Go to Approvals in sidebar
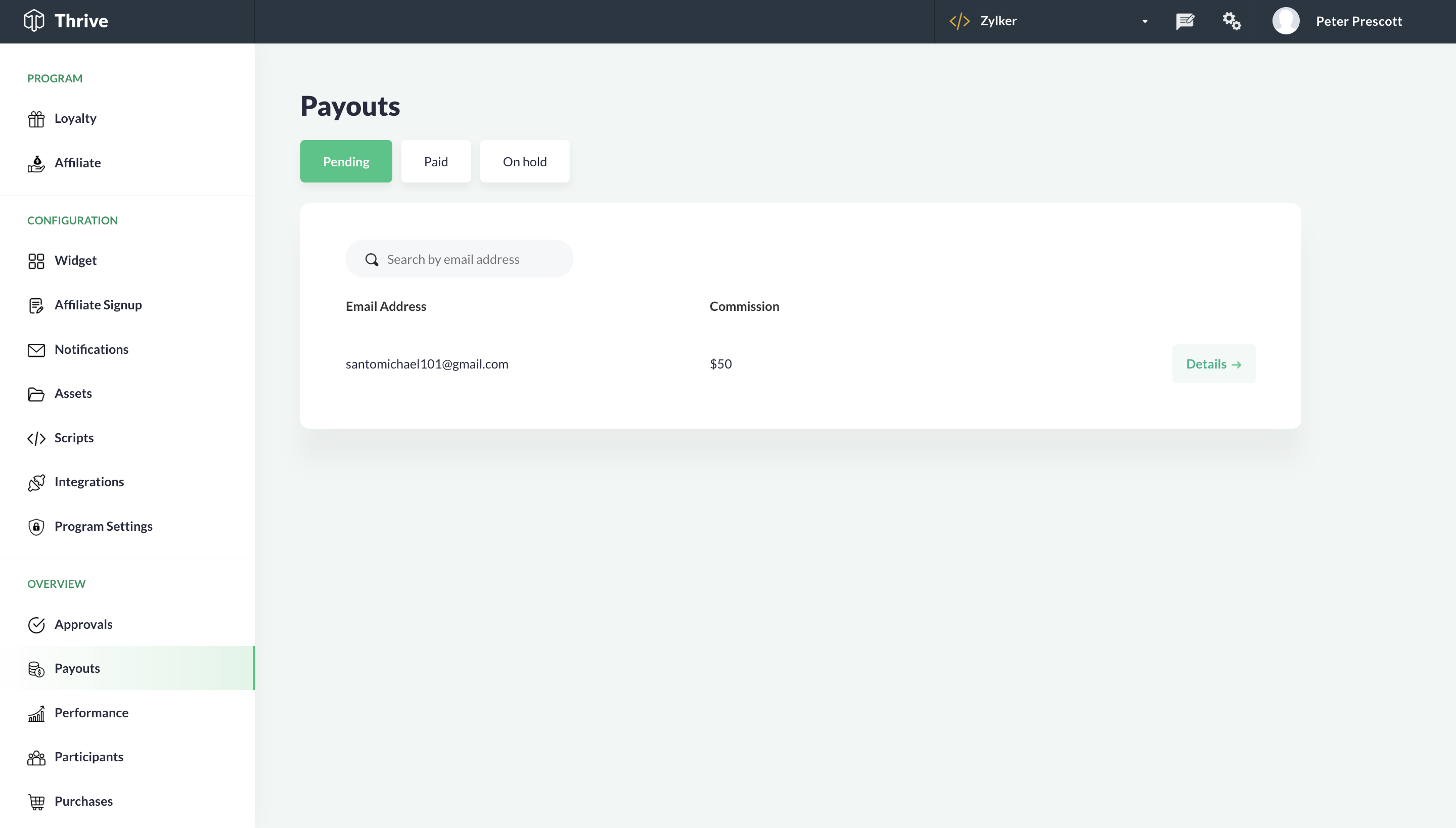 (83, 624)
